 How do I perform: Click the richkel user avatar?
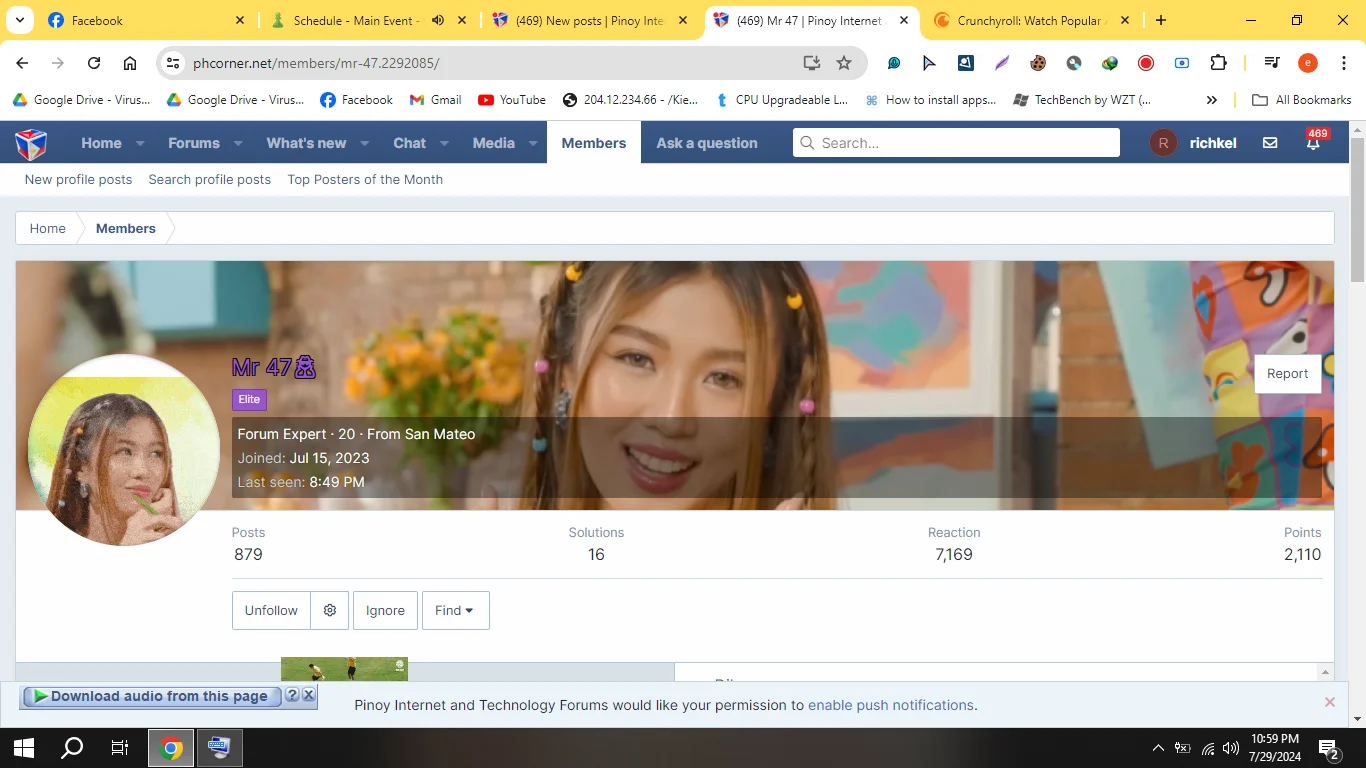[1162, 143]
